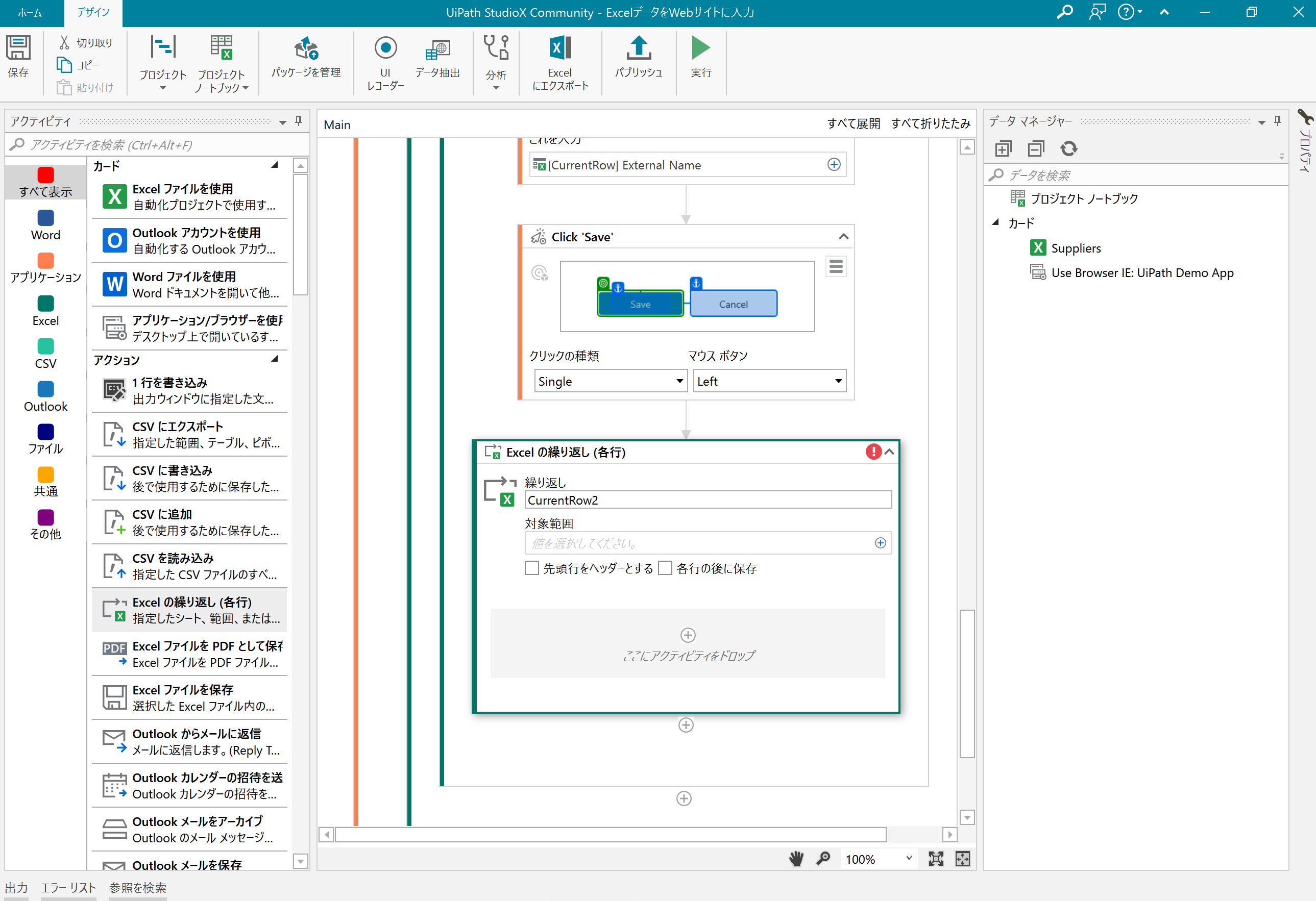
Task: Click the red error icon on Excel の繰り返し
Action: 873,451
